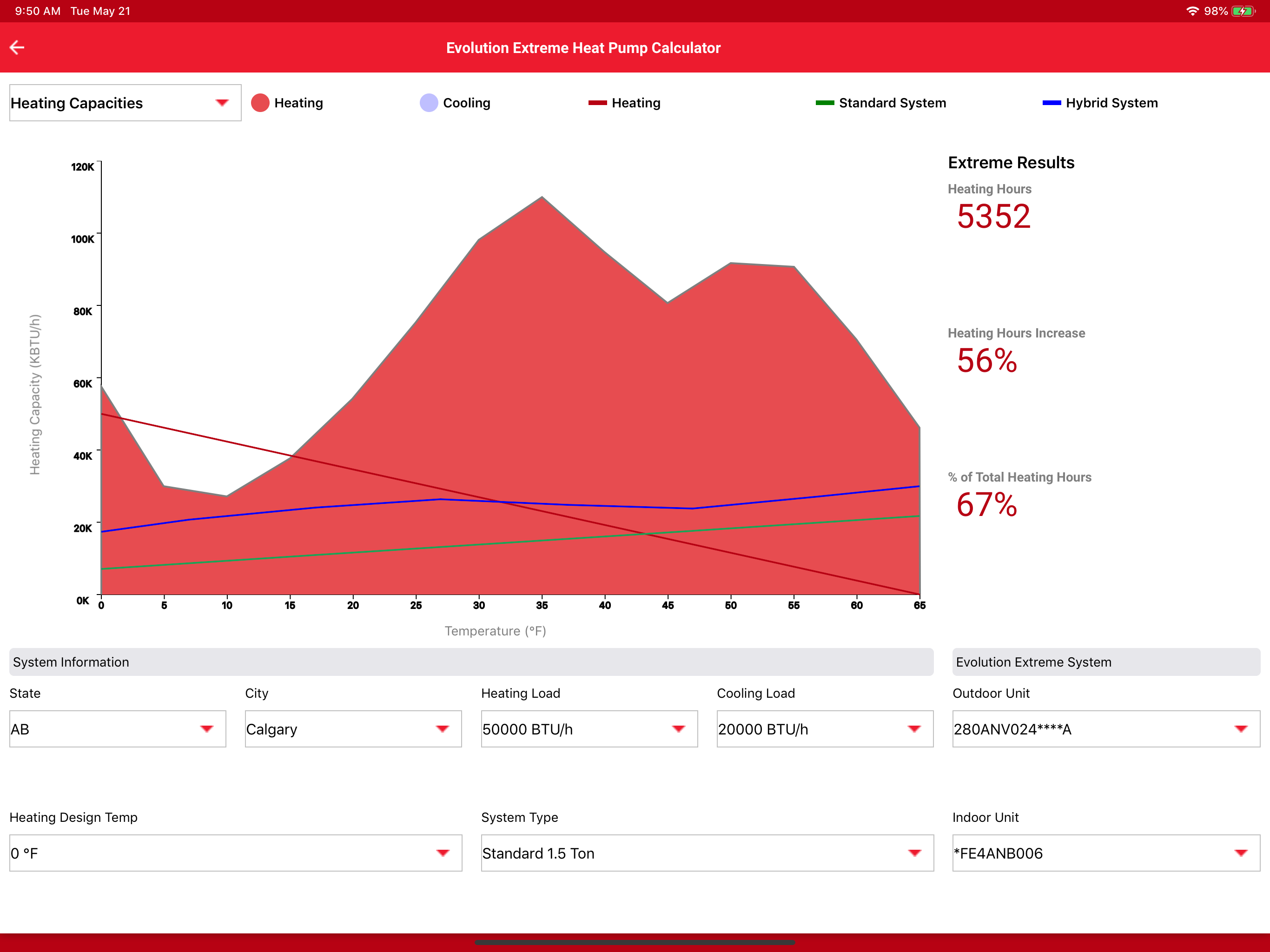
Task: Click the battery indicator in status bar
Action: (1243, 11)
